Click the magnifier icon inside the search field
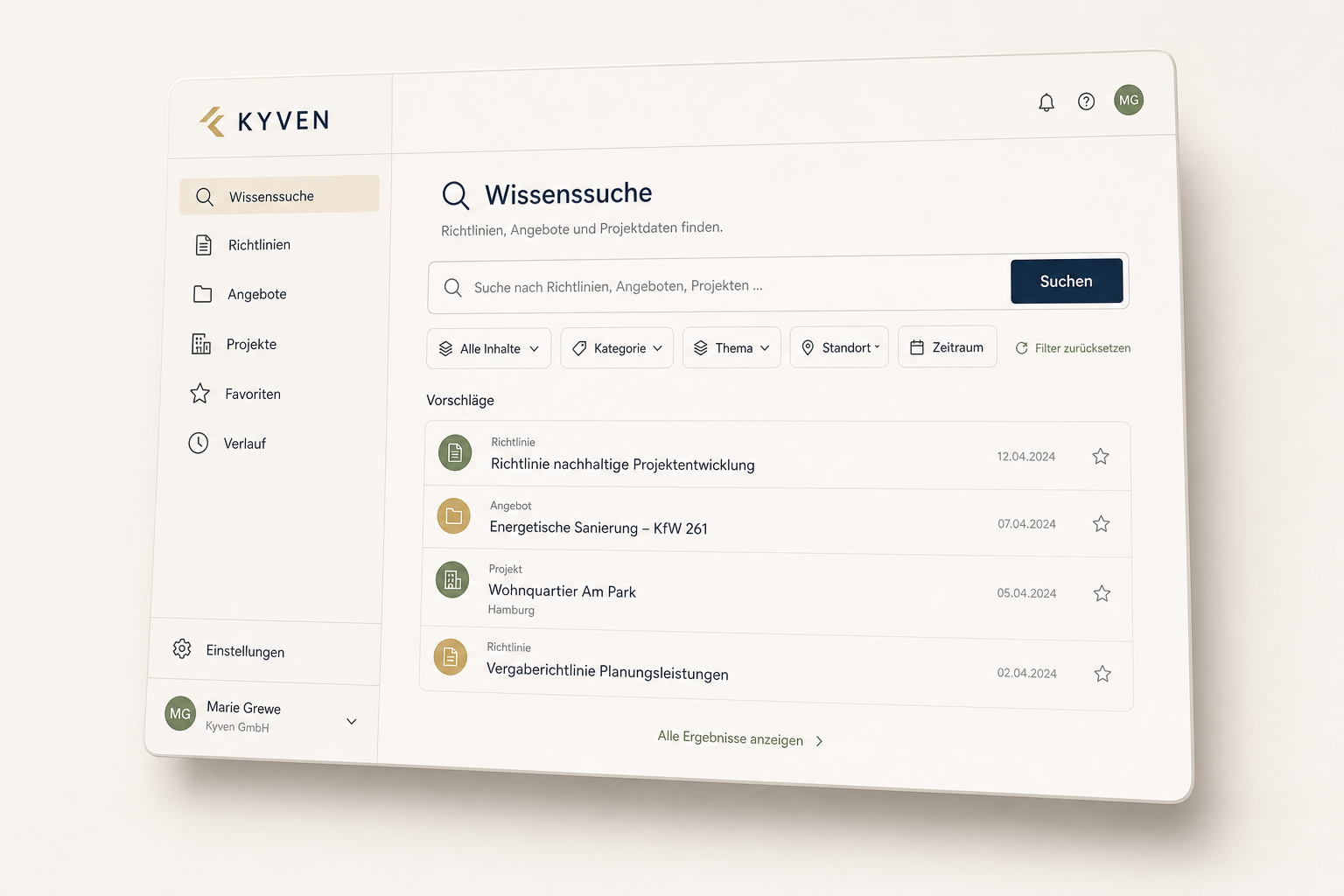 (x=452, y=287)
